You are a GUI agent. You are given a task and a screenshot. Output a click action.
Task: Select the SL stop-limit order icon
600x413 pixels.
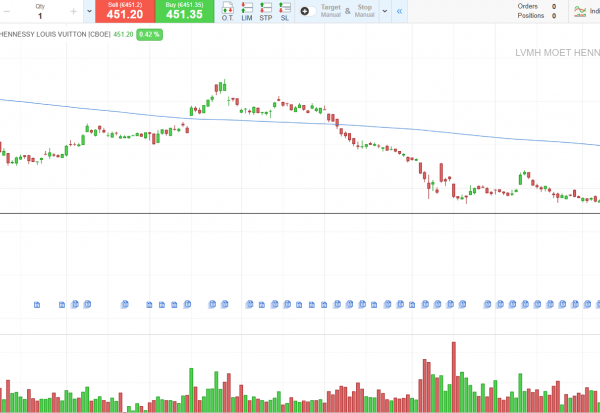285,12
